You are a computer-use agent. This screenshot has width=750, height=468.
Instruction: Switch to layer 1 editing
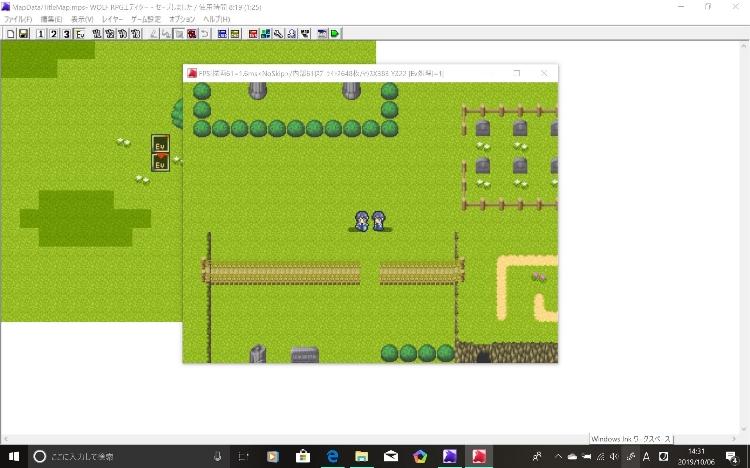[x=40, y=33]
